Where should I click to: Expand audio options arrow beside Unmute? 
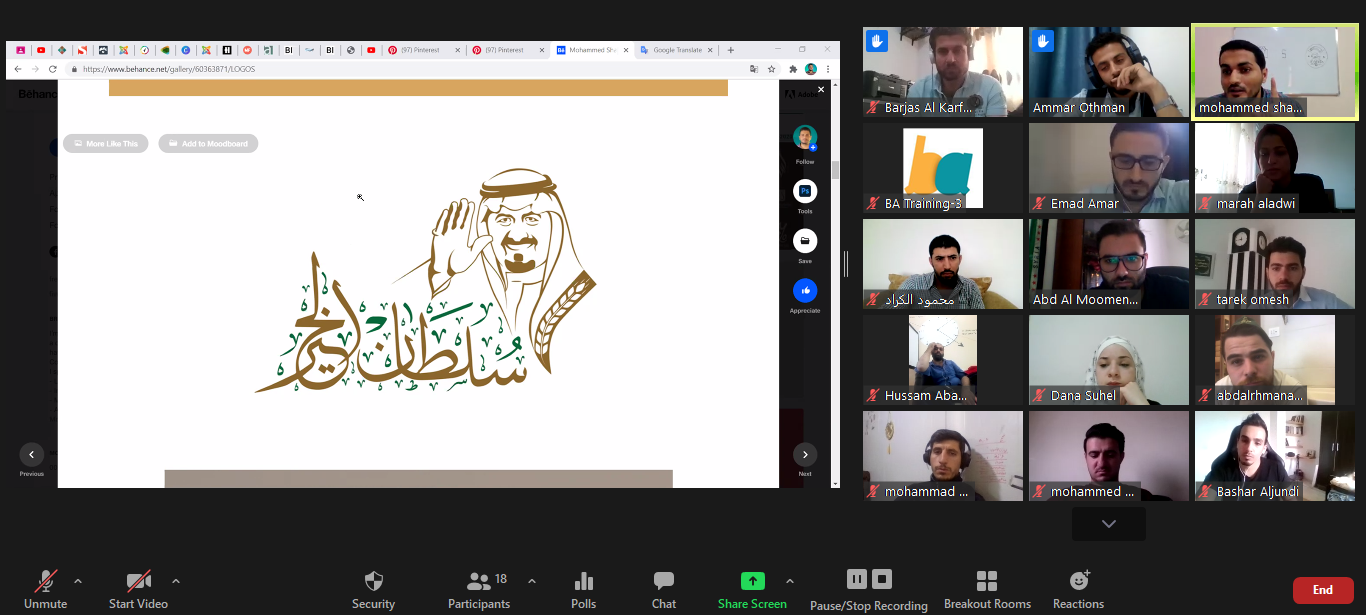tap(78, 581)
